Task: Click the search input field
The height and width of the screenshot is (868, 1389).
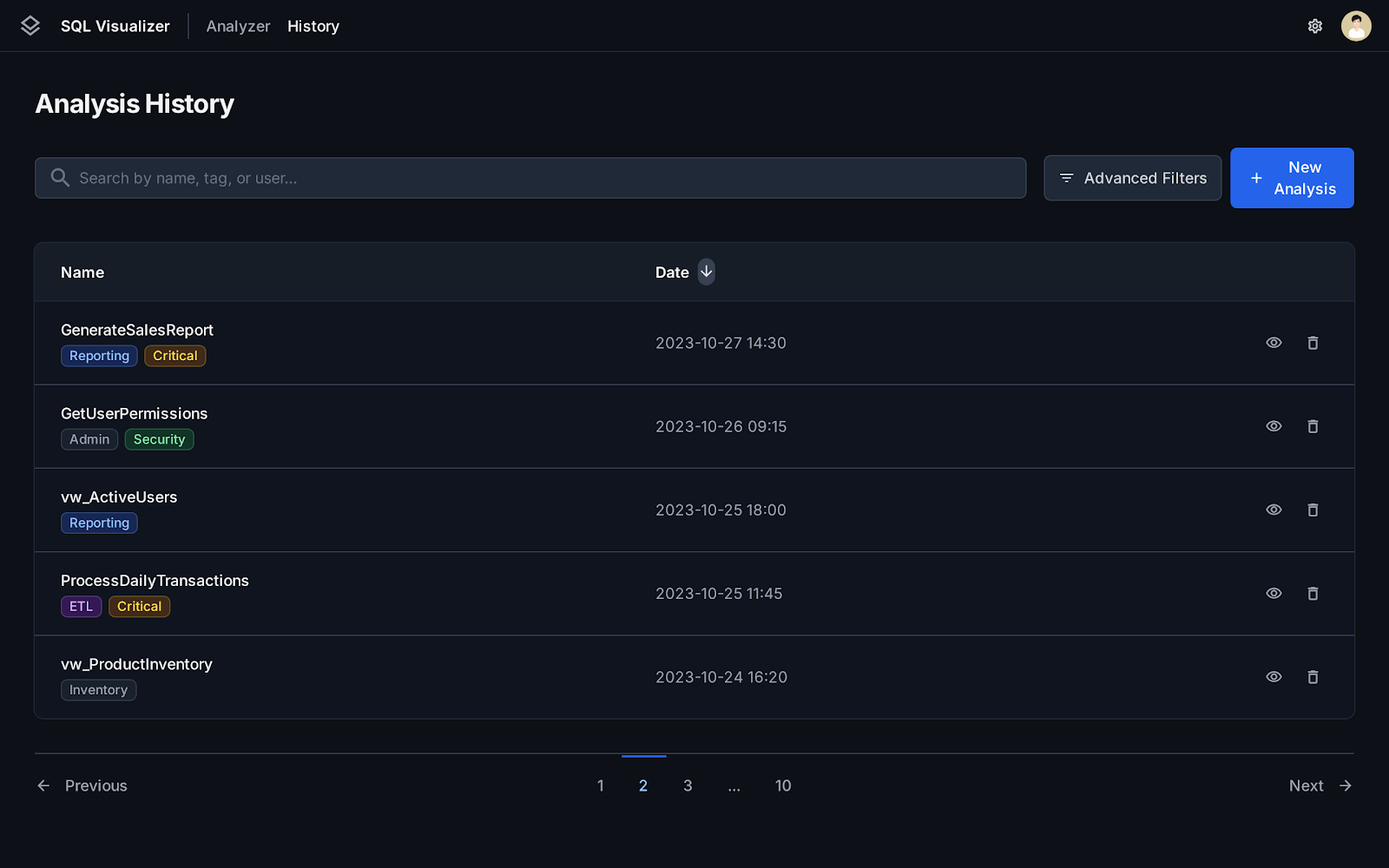Action: tap(531, 177)
